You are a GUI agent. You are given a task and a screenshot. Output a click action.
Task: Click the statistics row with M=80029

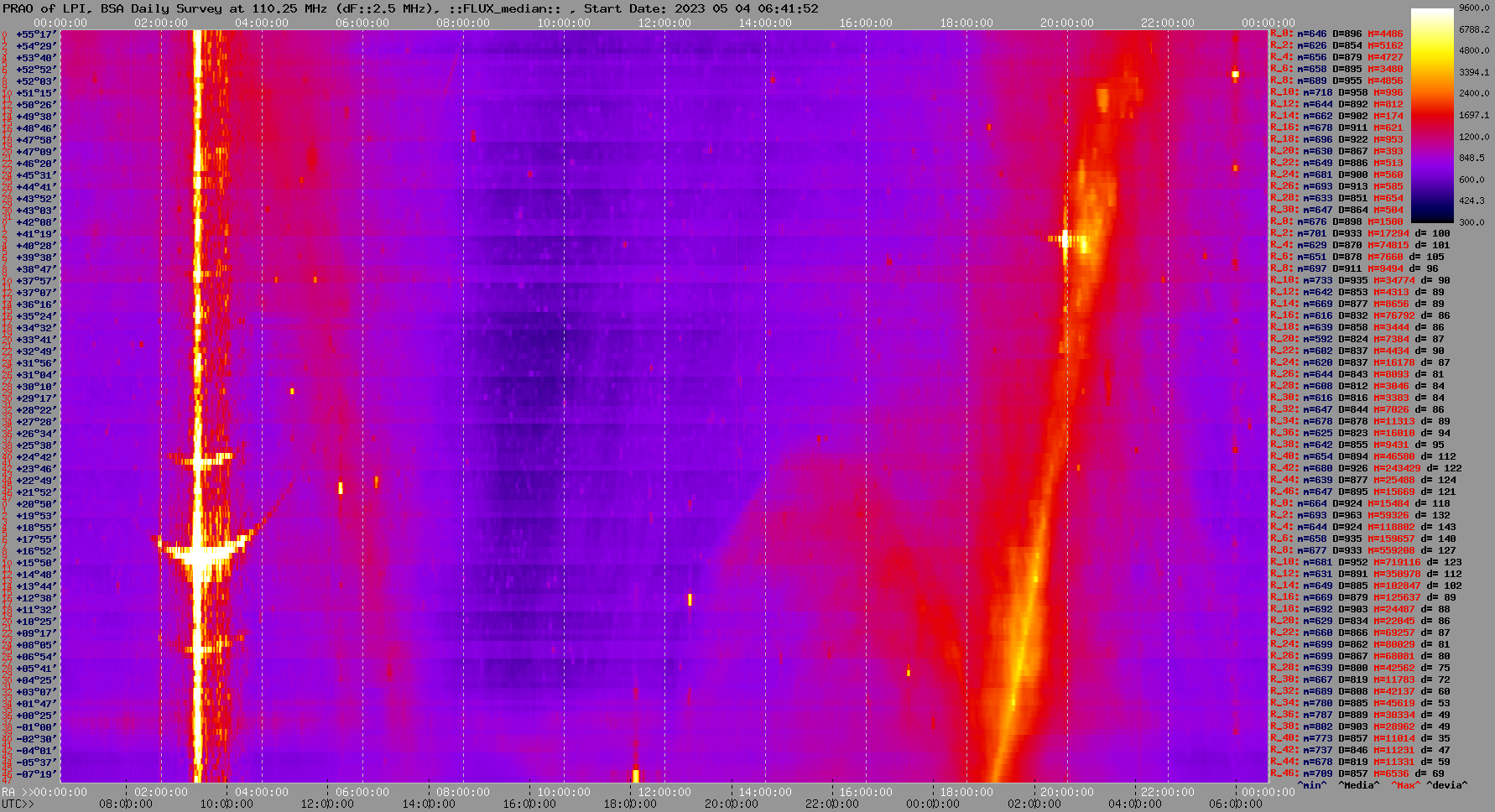1360,645
